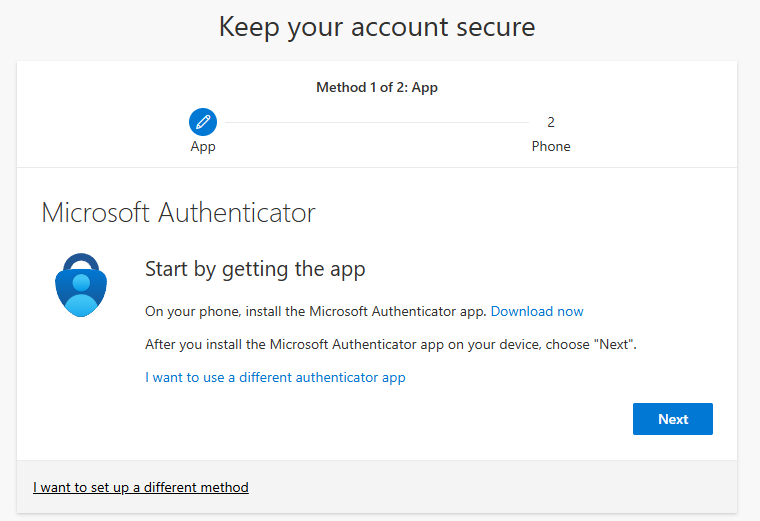Click the Microsoft Authenticator lock logo

(81, 285)
